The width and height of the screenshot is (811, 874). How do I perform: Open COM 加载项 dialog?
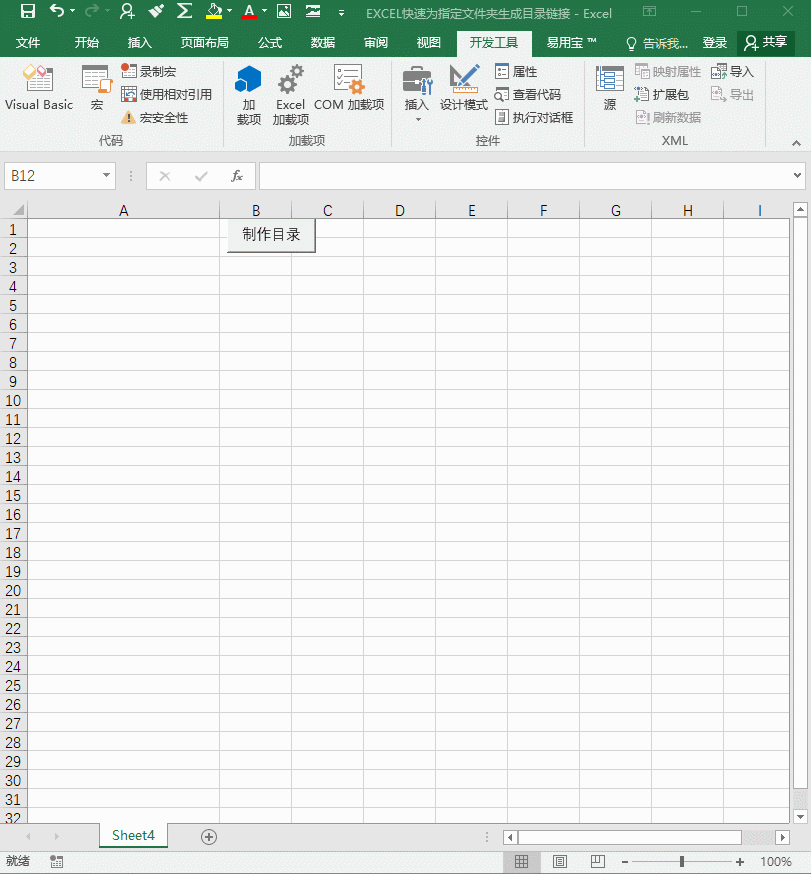tap(349, 88)
